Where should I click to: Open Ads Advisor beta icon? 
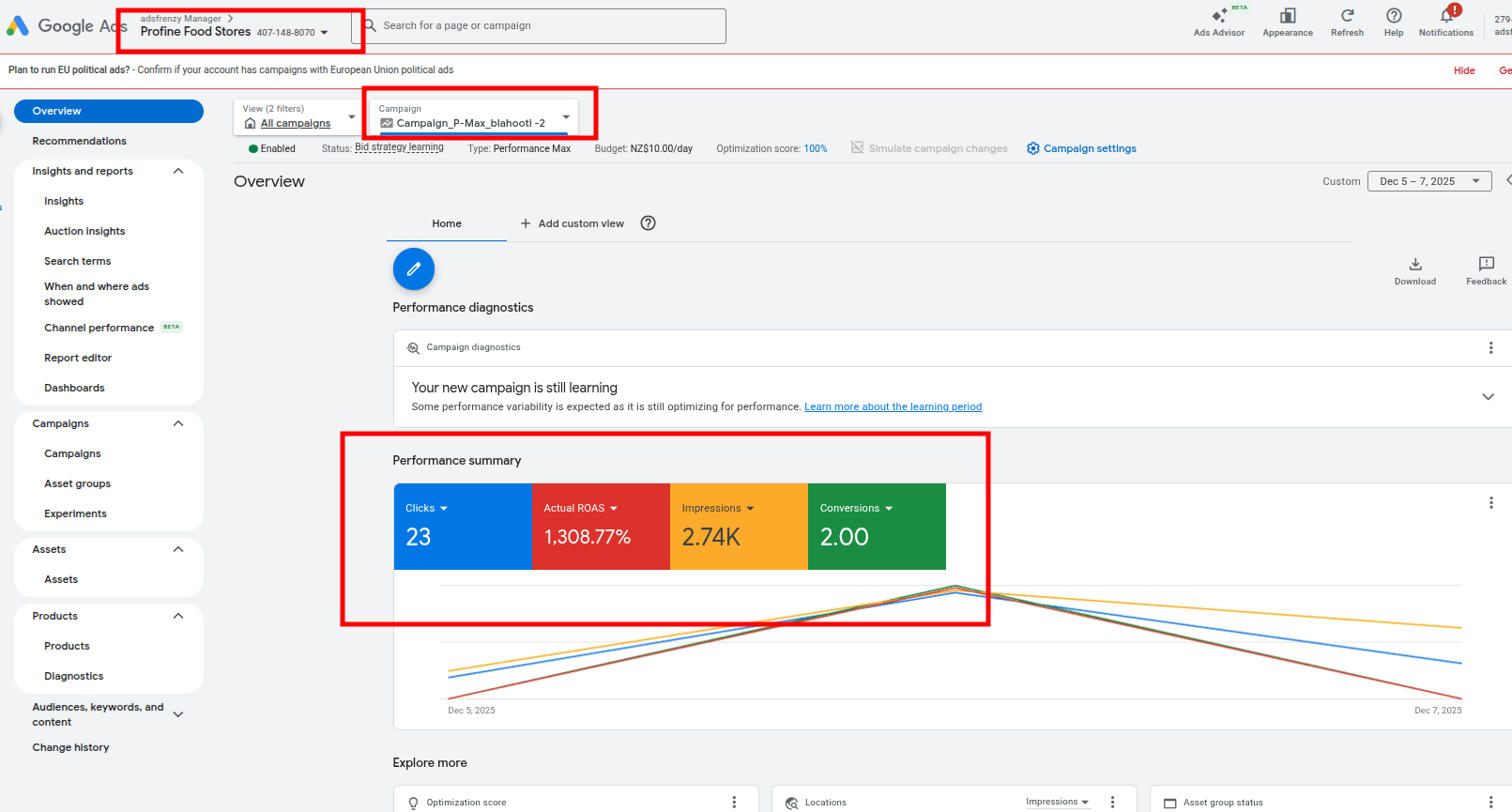[1219, 16]
